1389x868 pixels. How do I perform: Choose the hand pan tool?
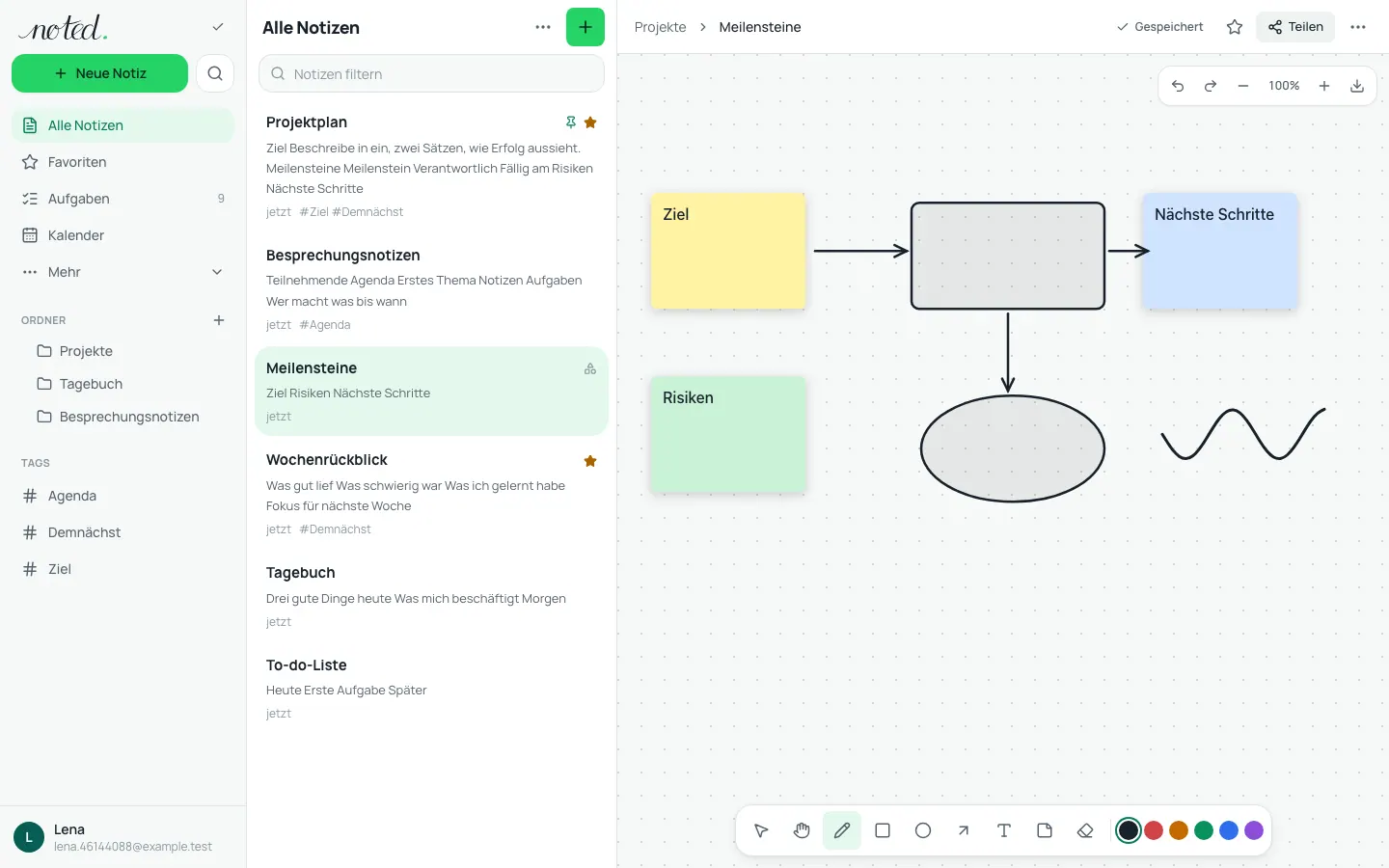point(802,830)
